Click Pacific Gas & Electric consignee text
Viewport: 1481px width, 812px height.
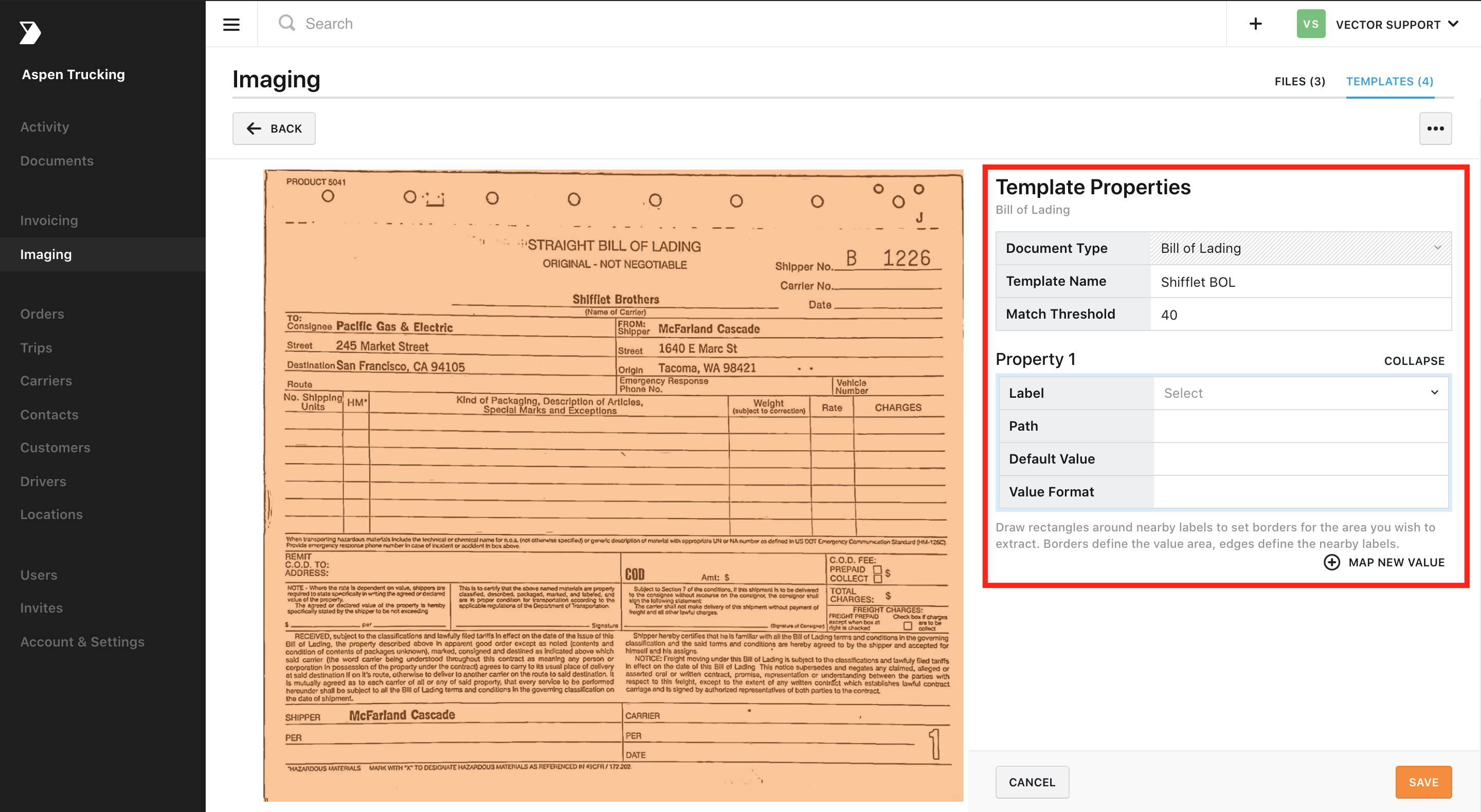[x=394, y=326]
